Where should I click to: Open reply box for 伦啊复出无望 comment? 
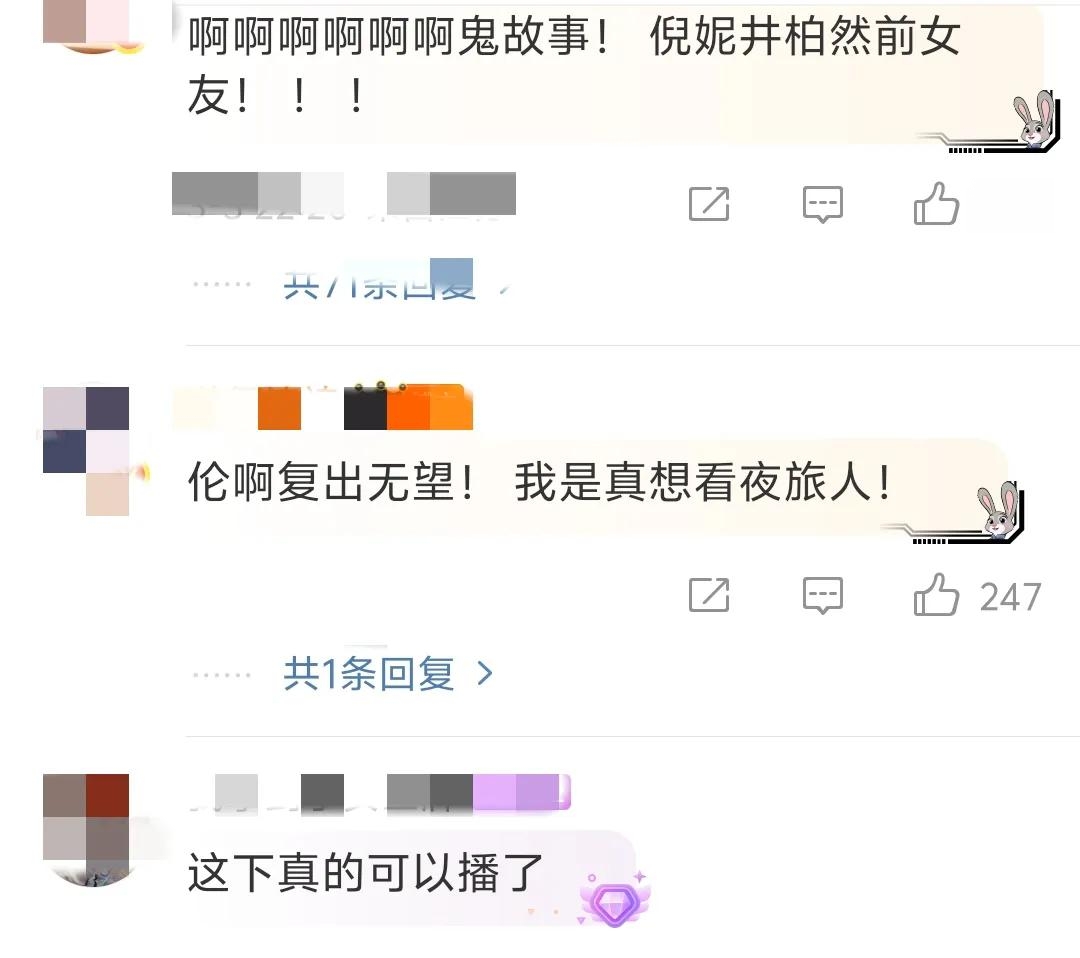pyautogui.click(x=822, y=595)
